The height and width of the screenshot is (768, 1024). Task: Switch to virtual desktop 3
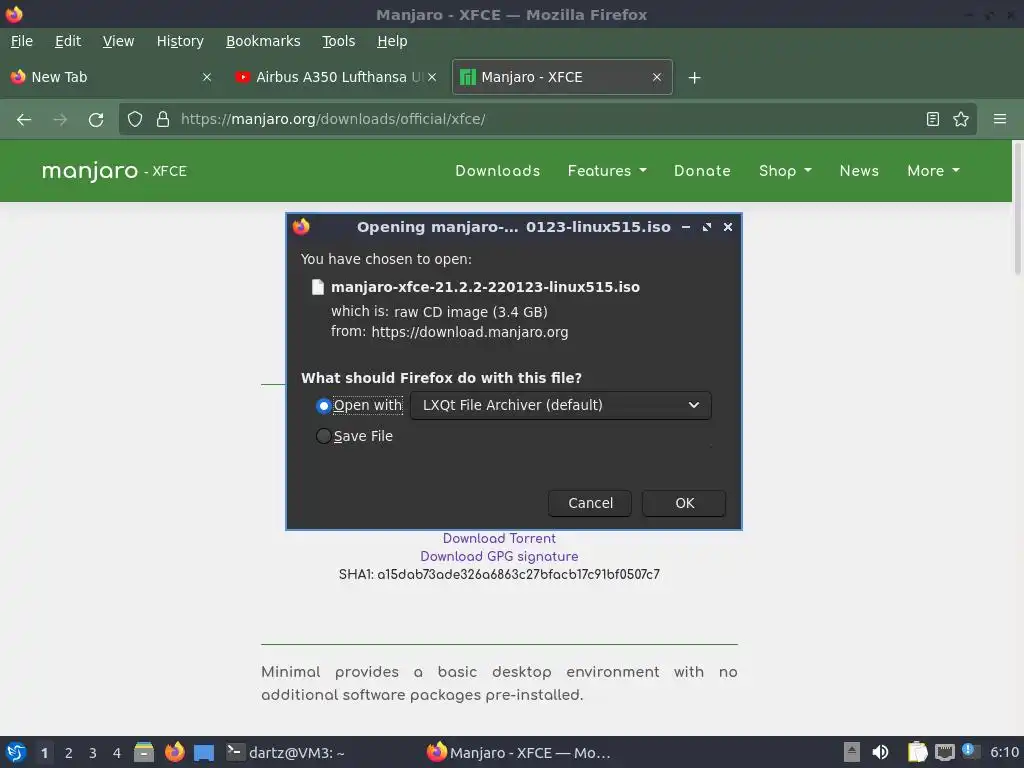(x=93, y=753)
